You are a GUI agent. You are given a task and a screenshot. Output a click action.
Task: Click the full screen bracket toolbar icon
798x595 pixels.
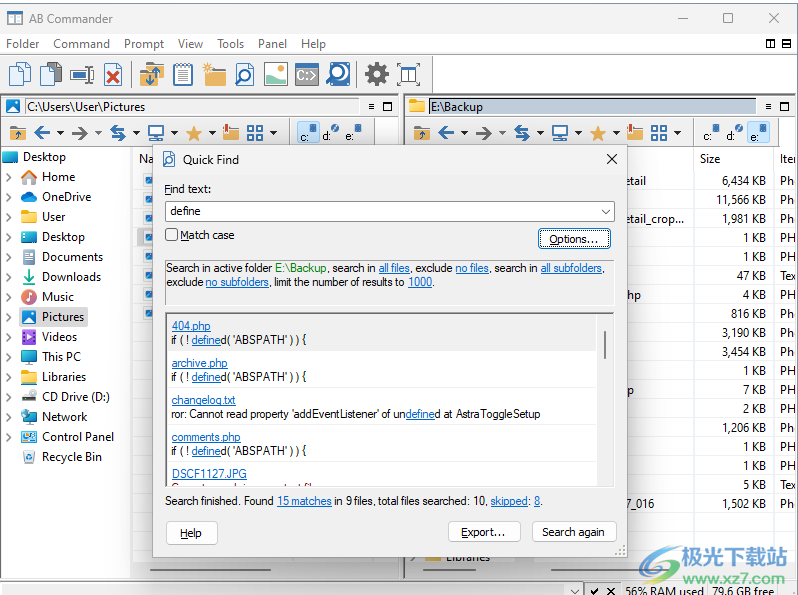click(x=408, y=74)
